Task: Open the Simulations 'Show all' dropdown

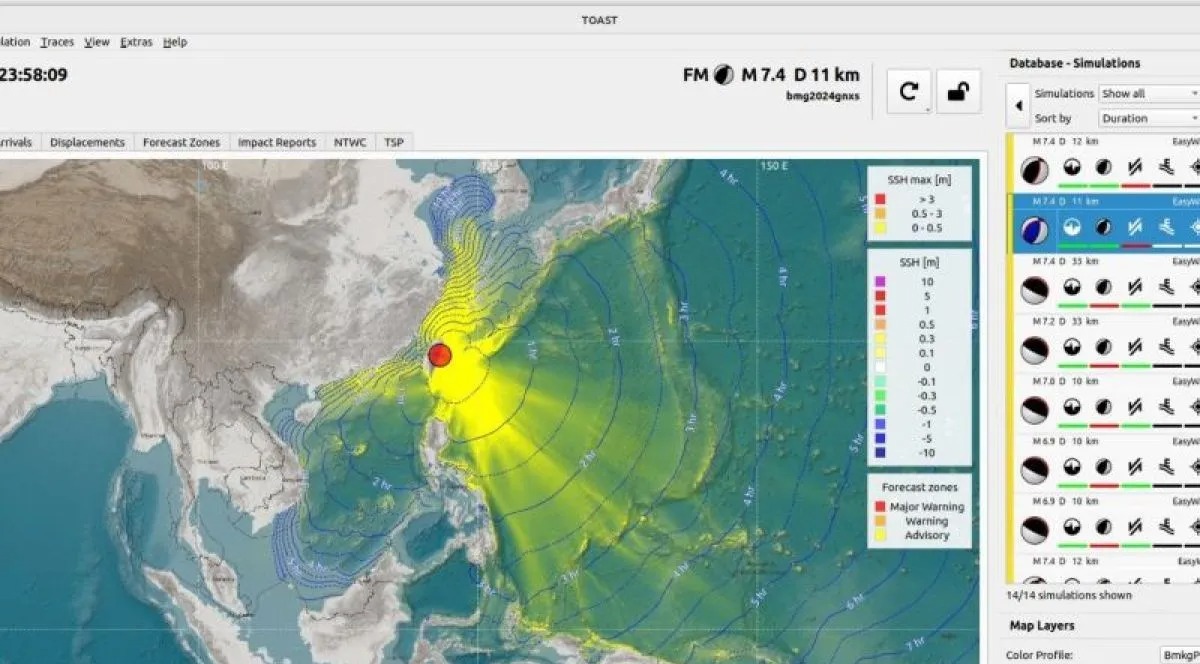Action: pyautogui.click(x=1148, y=92)
